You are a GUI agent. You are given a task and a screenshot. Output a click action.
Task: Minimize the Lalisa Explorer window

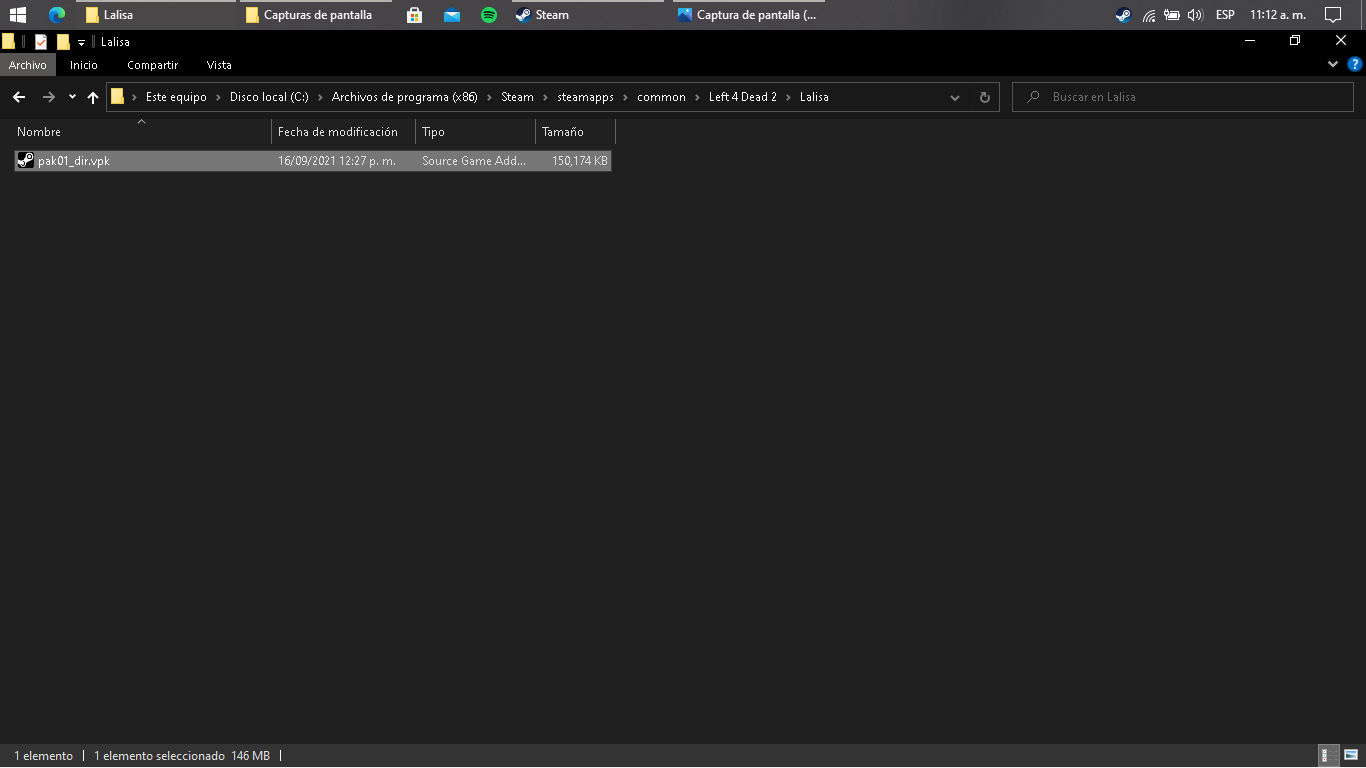[x=1250, y=41]
